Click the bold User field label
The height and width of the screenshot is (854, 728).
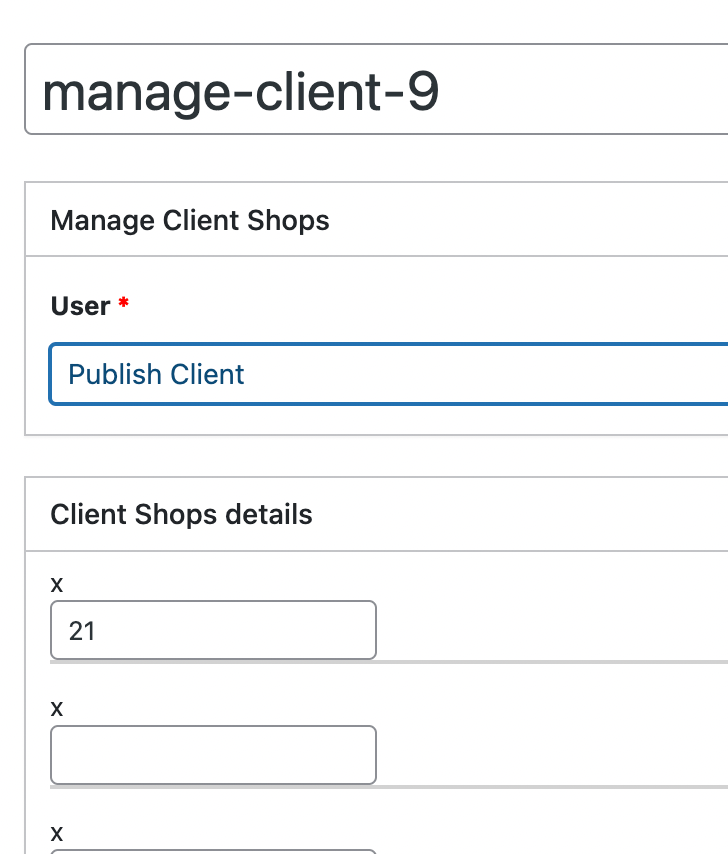(x=80, y=306)
